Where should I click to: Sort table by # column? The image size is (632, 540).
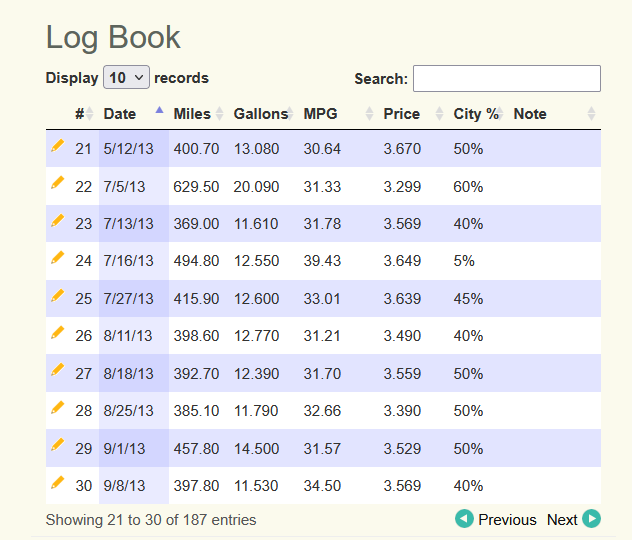84,114
